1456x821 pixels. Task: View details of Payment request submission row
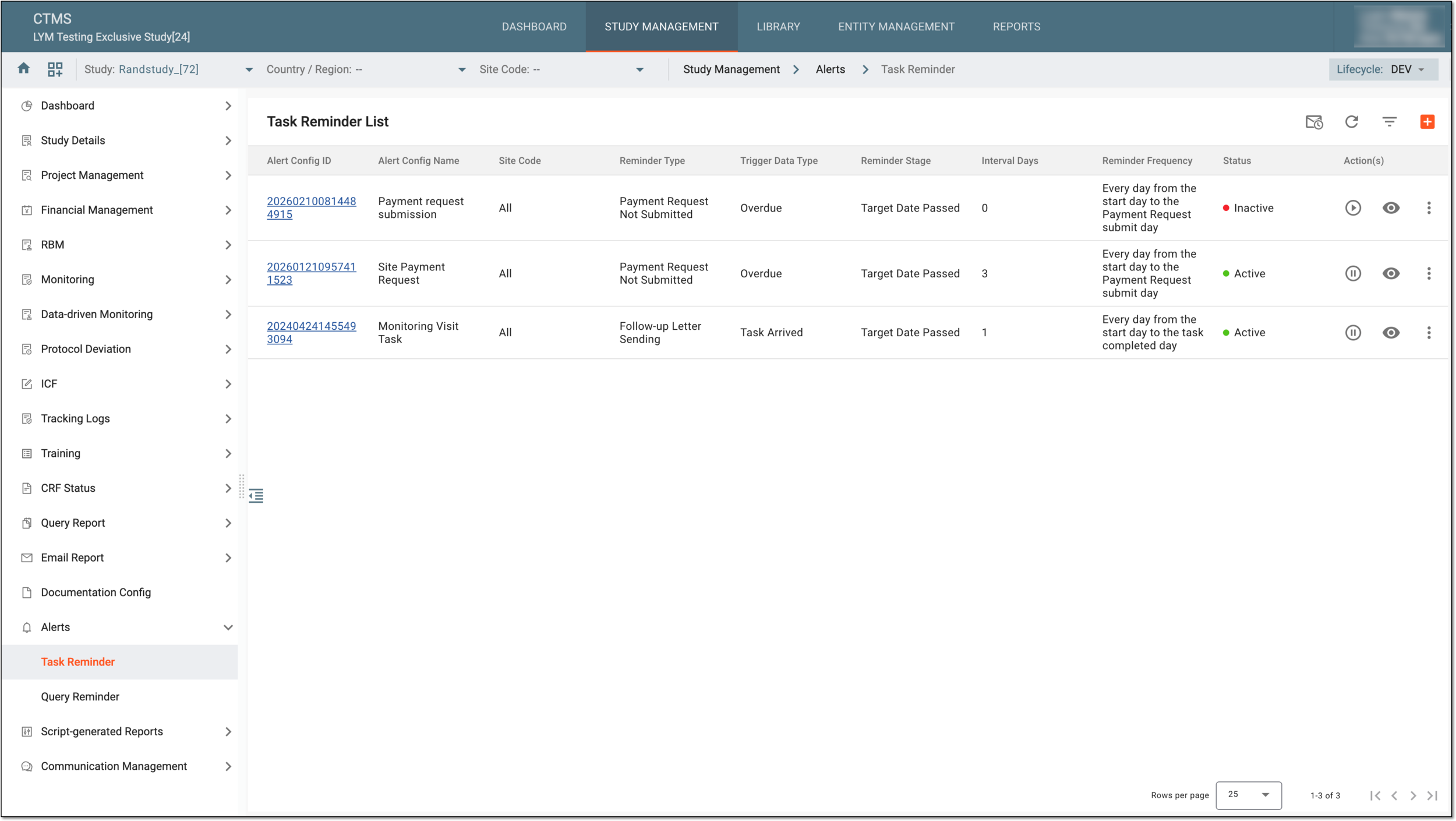(x=1391, y=208)
